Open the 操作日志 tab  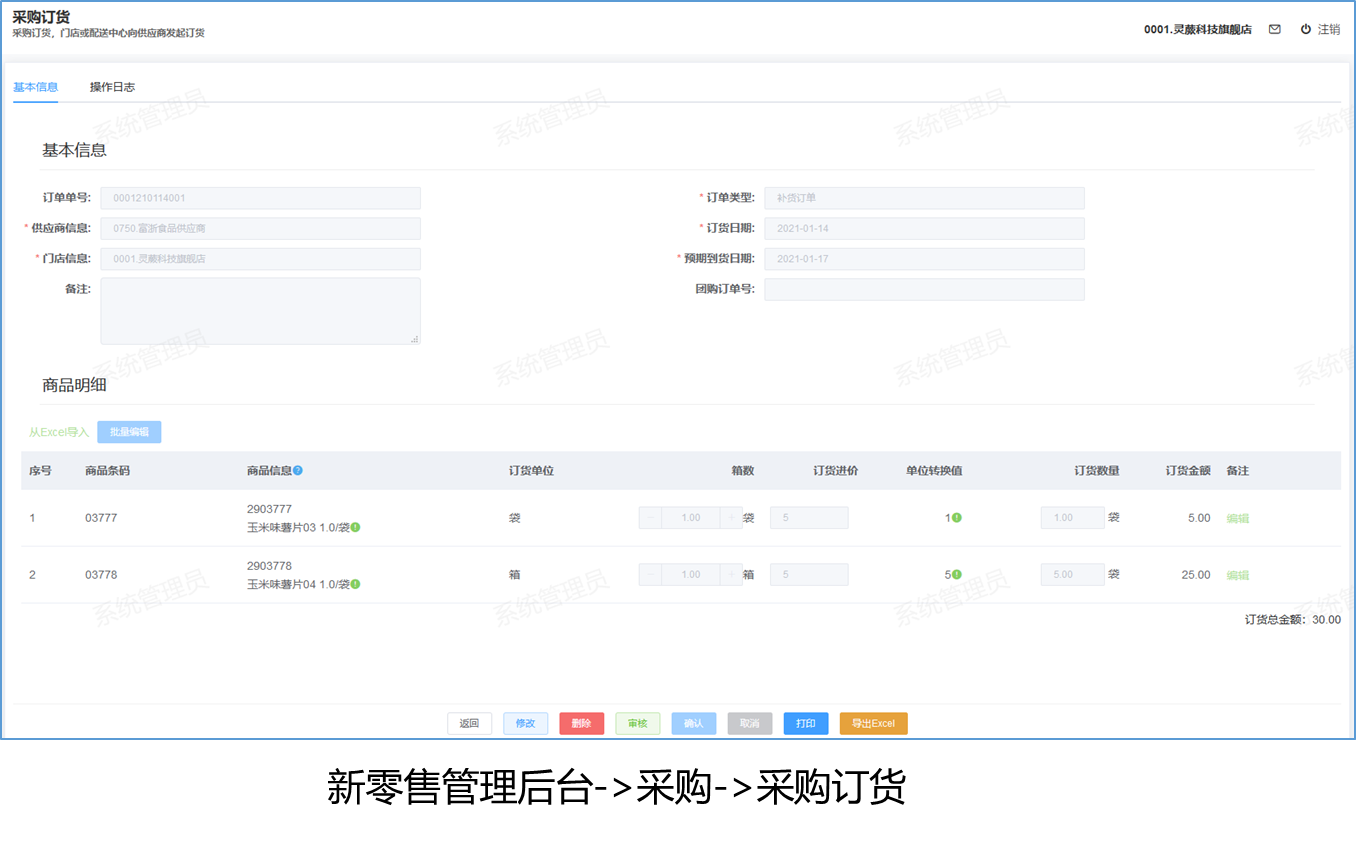(112, 87)
